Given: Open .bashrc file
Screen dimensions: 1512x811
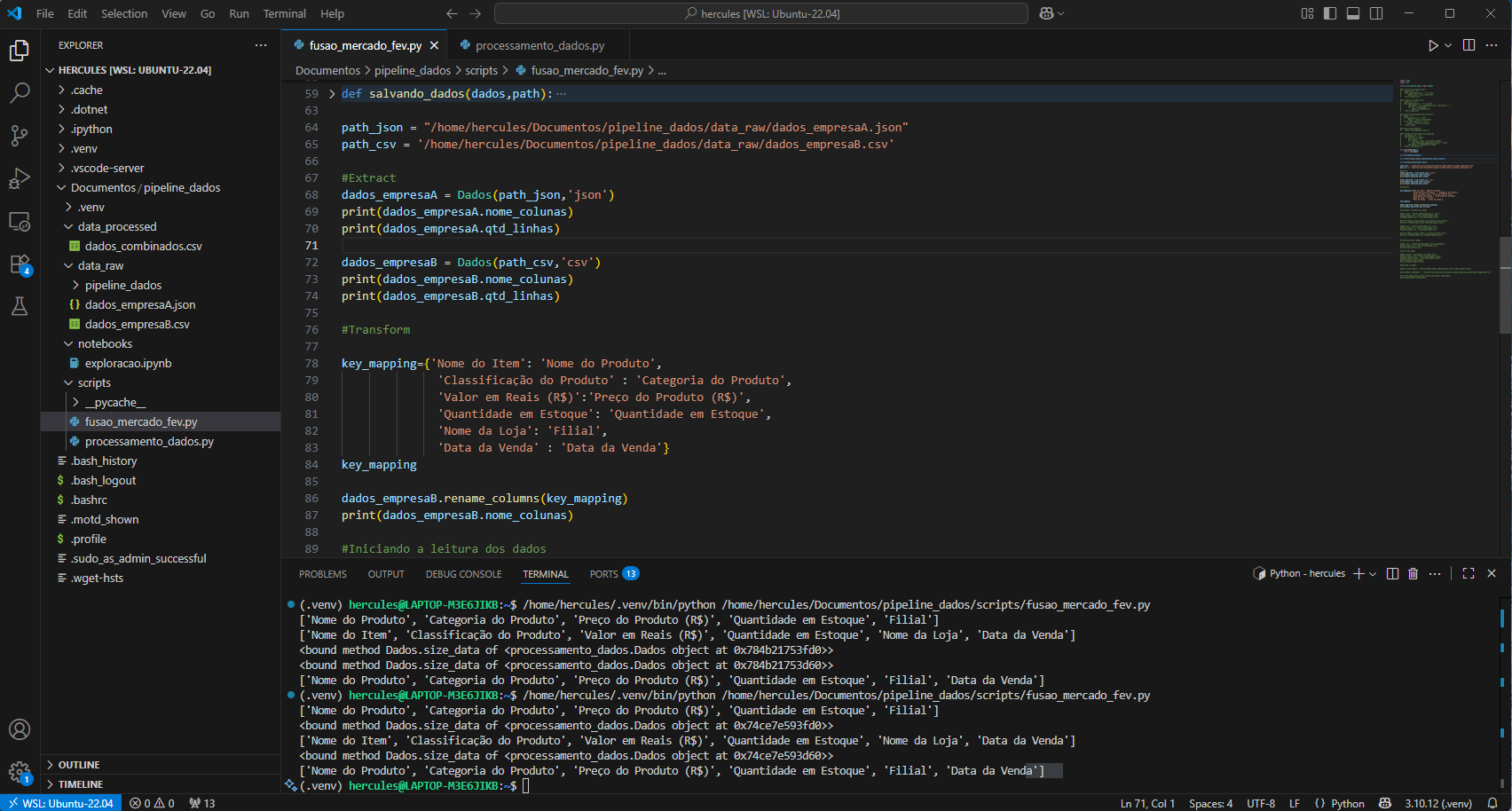Looking at the screenshot, I should 160,500.
